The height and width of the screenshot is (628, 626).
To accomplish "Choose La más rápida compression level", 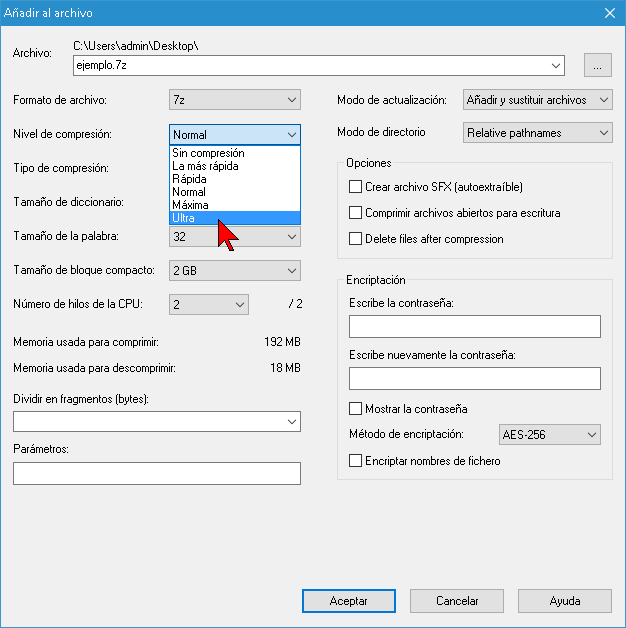I will [235, 166].
